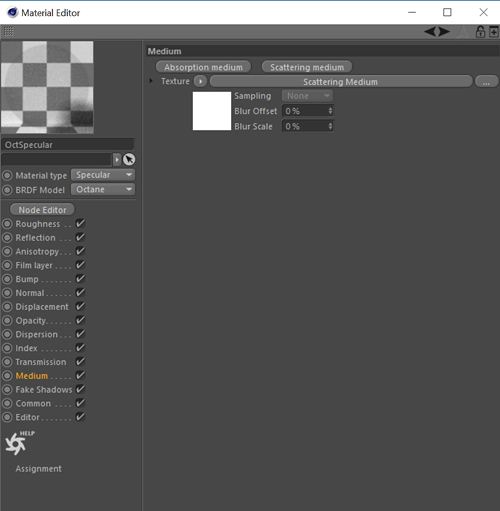Toggle the lock icon in the top toolbar
The height and width of the screenshot is (511, 500).
click(480, 32)
